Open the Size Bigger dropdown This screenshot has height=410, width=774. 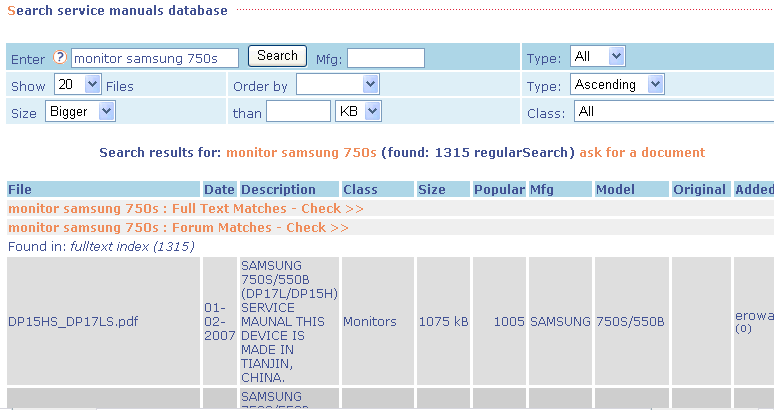coord(80,112)
